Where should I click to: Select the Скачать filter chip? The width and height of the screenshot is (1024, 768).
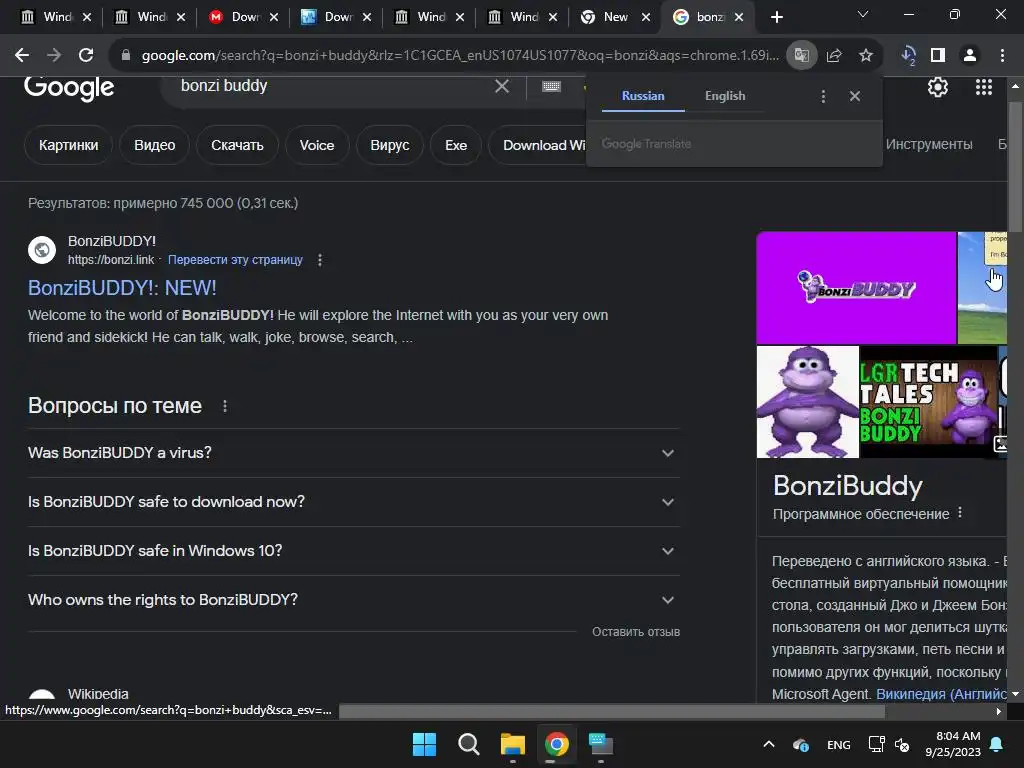click(237, 145)
